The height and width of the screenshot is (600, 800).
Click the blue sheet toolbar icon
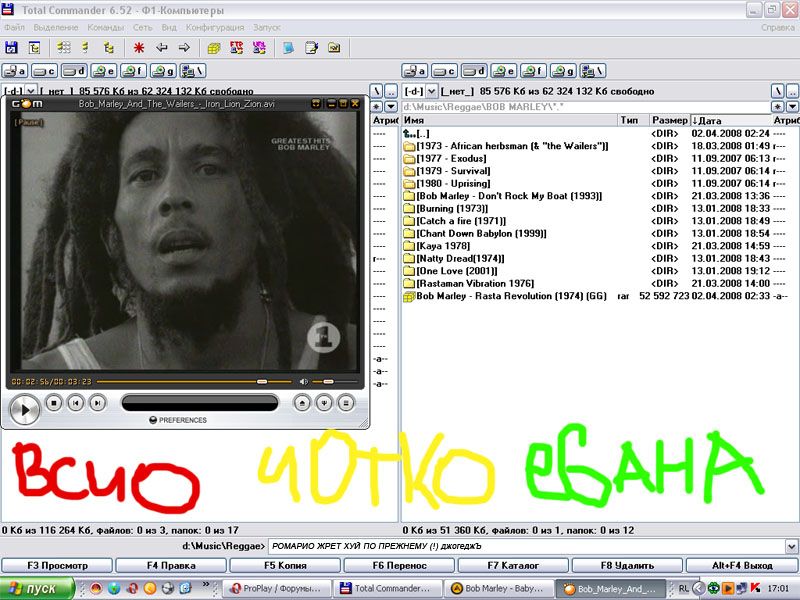pos(288,48)
